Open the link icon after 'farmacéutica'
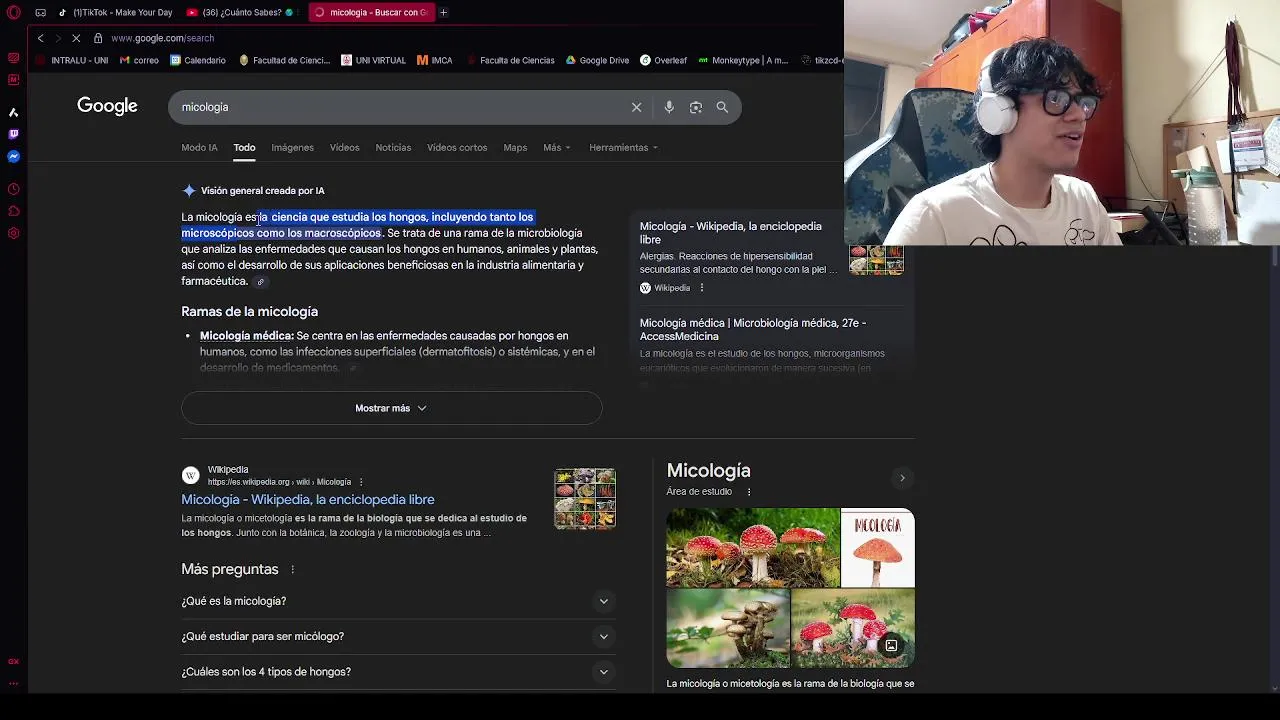 [261, 282]
